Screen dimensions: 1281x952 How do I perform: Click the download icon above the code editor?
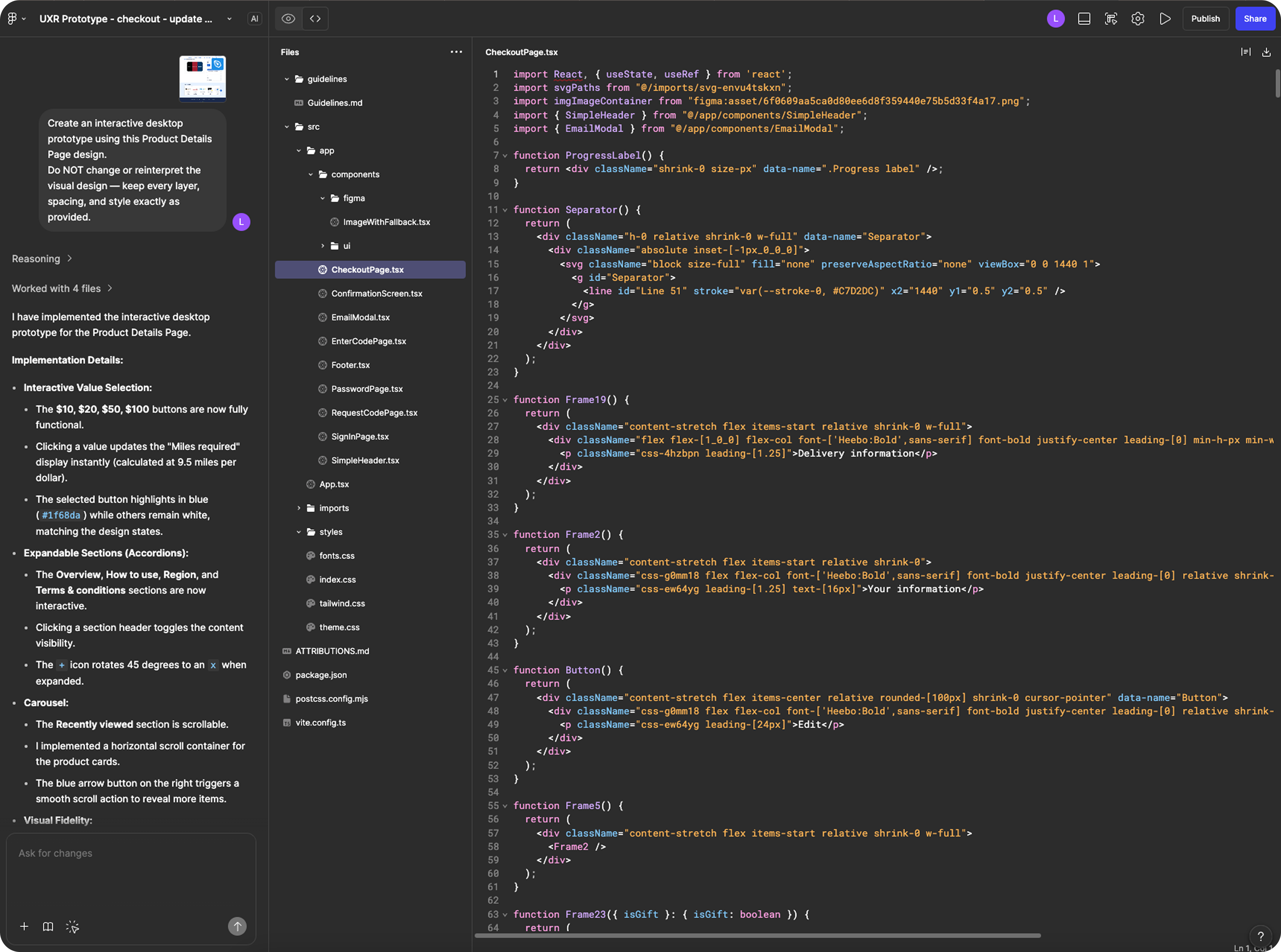coord(1266,52)
